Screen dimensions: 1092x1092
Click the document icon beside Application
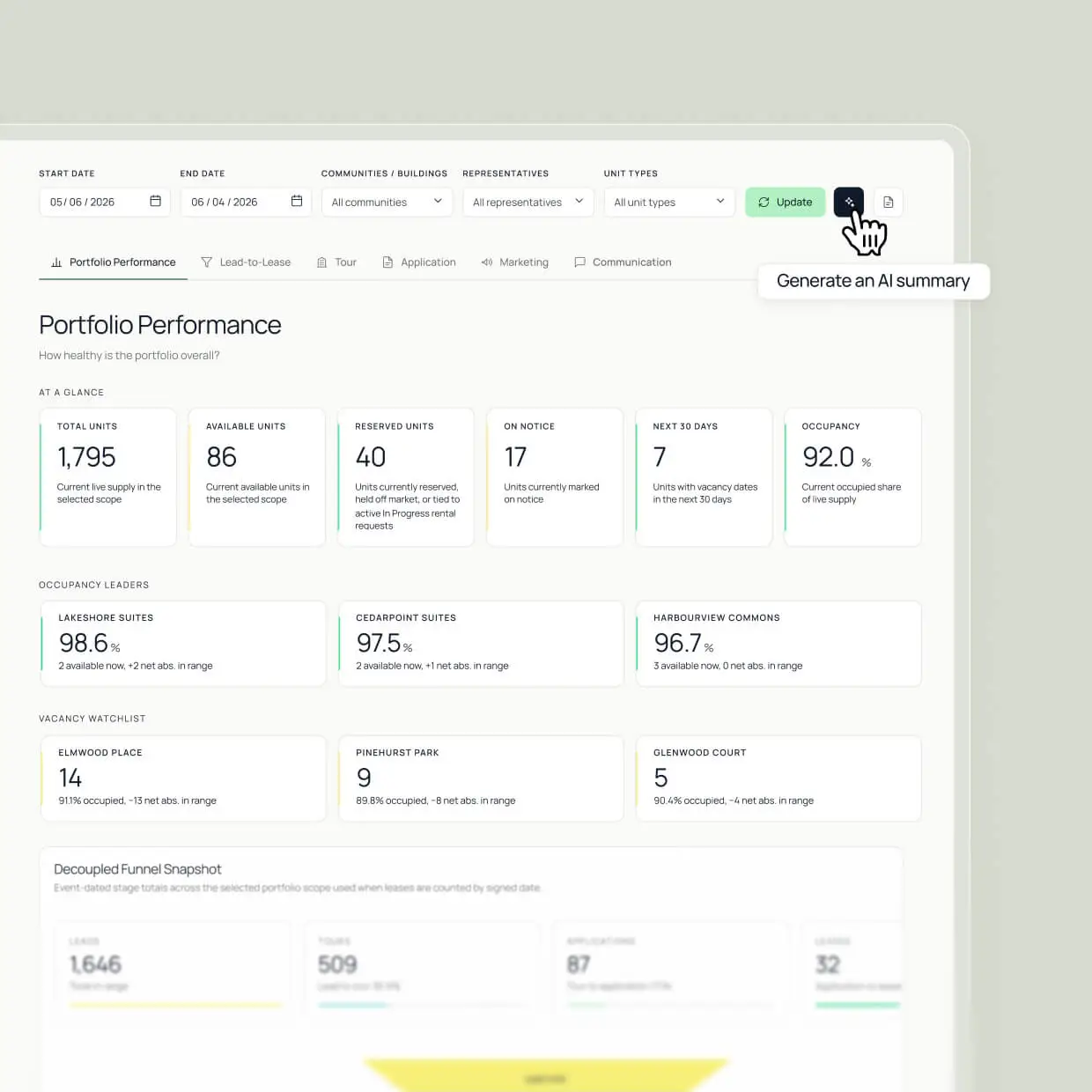pos(387,262)
